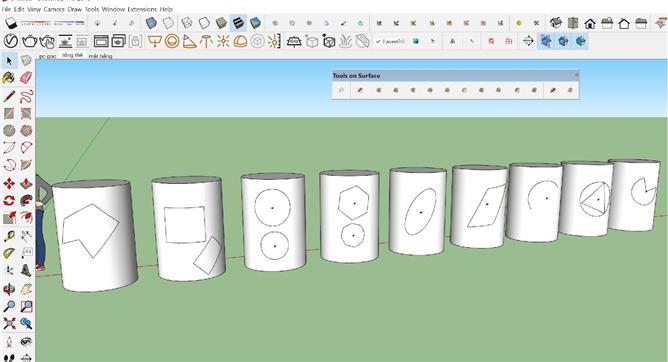Select the Follow Me tool

click(26, 201)
